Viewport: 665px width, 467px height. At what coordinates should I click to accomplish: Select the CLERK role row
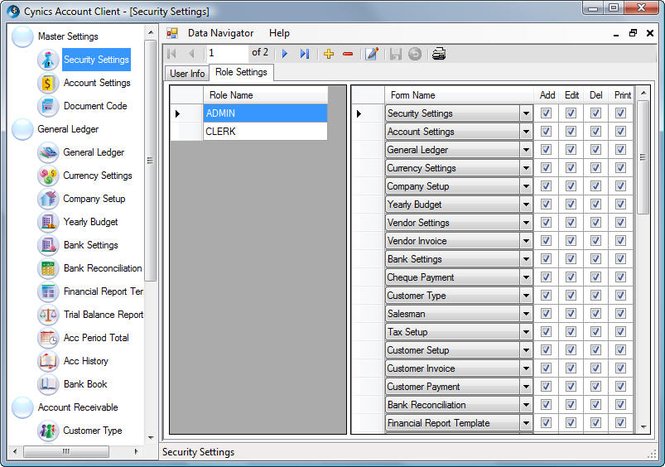point(265,131)
